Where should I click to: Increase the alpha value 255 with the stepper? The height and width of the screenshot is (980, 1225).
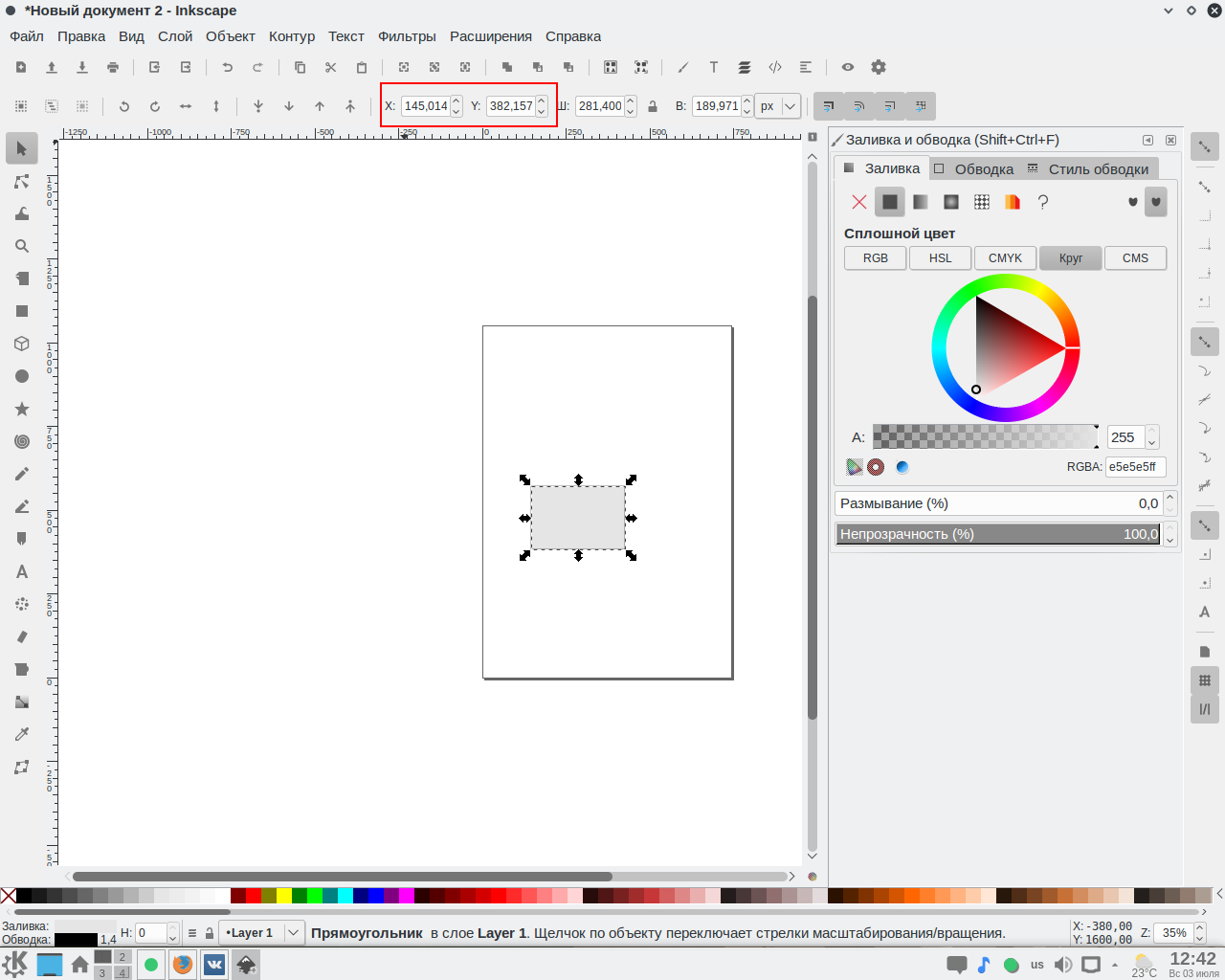pos(1152,432)
